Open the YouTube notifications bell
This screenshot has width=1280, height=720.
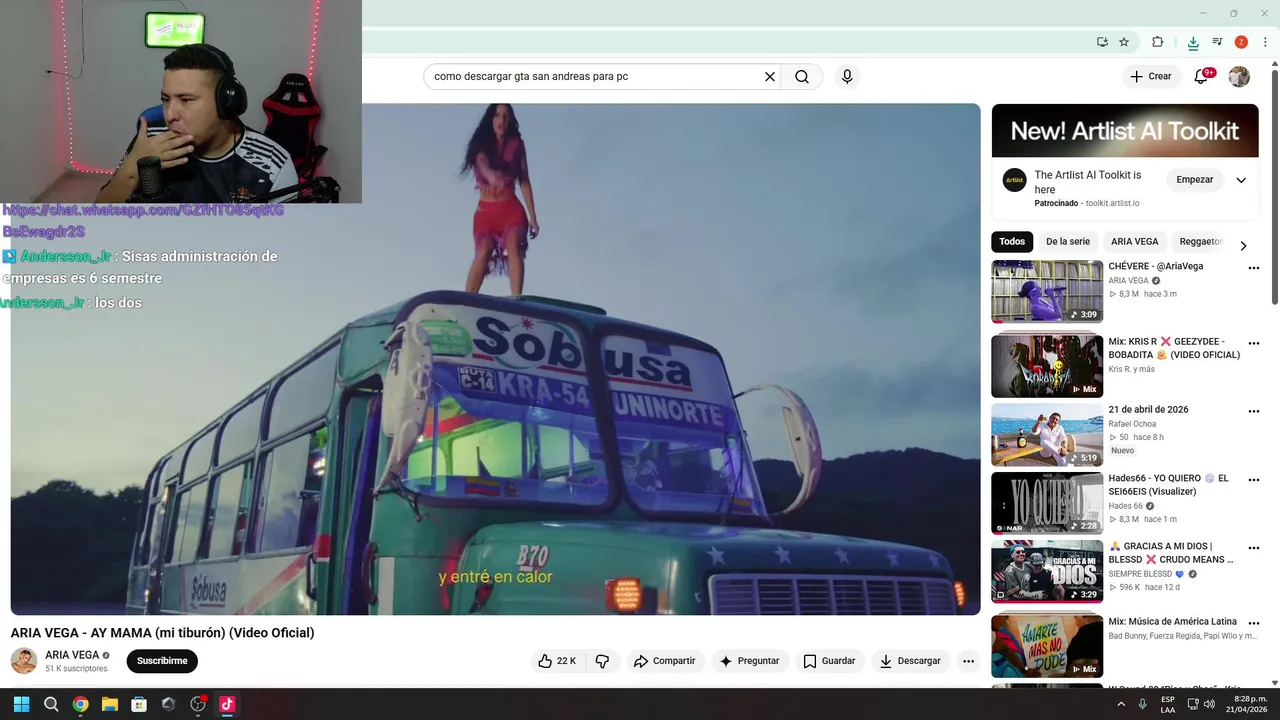click(1202, 77)
